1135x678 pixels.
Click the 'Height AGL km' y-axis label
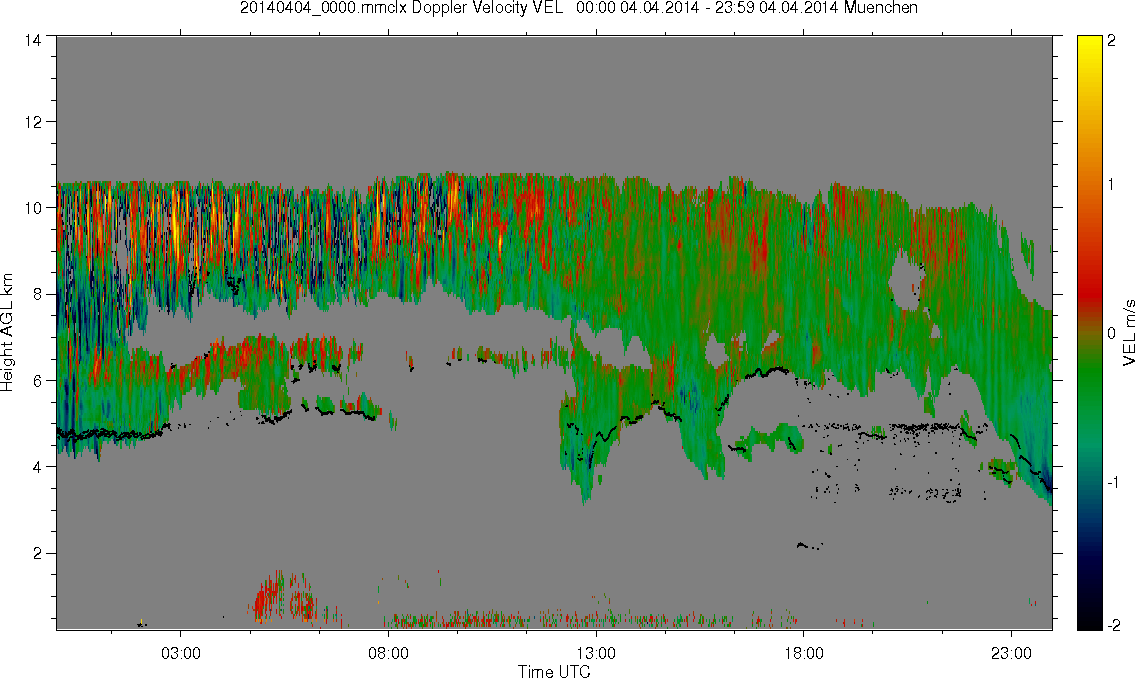(x=8, y=333)
